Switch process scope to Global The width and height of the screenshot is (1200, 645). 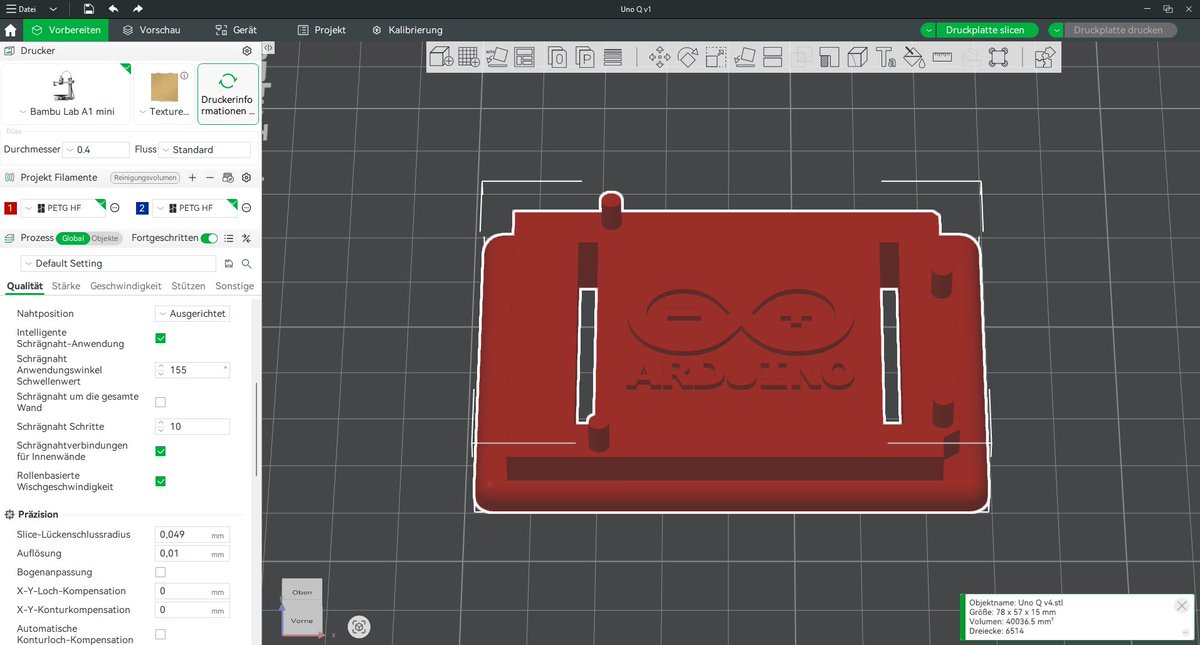[73, 238]
